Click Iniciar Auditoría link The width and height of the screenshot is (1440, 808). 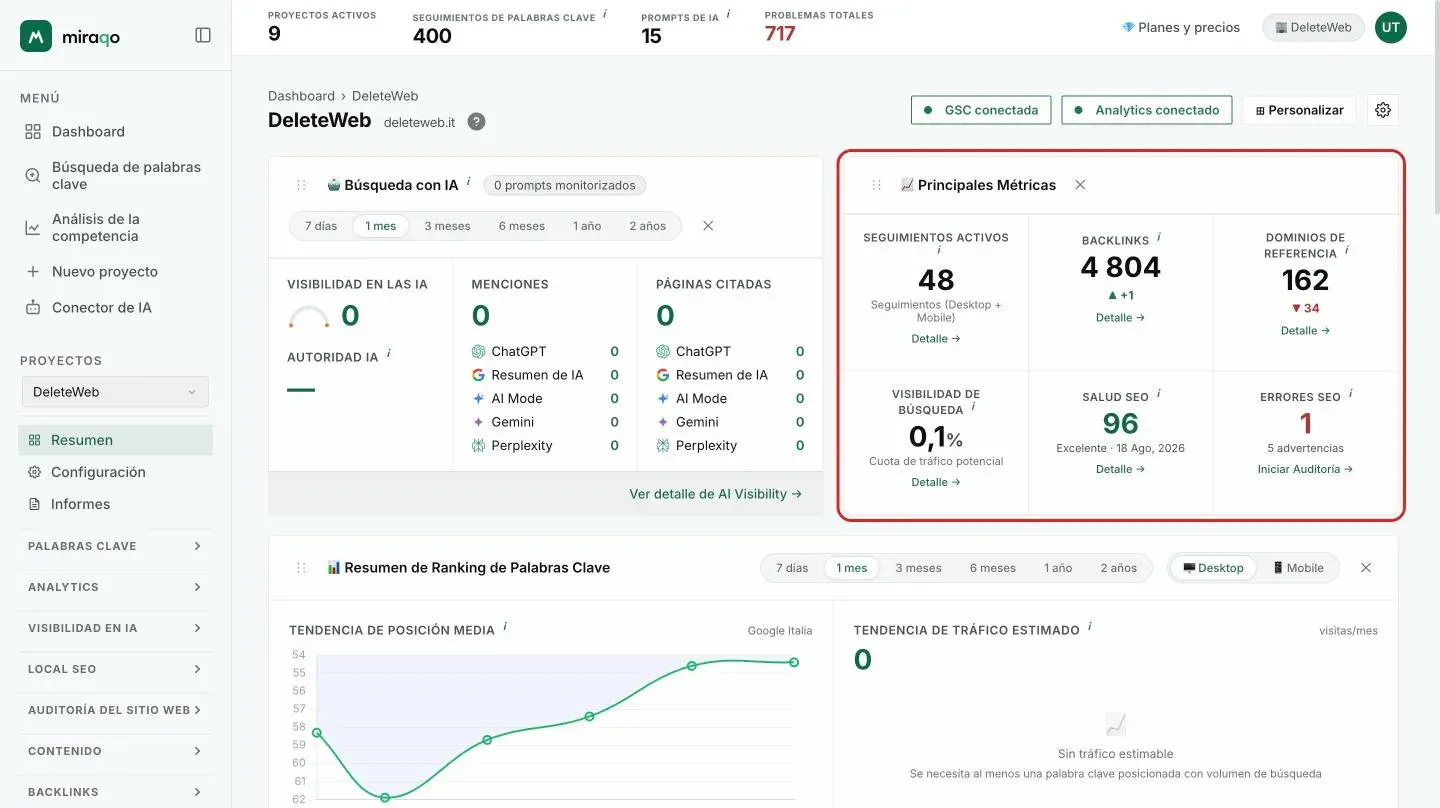(1305, 469)
